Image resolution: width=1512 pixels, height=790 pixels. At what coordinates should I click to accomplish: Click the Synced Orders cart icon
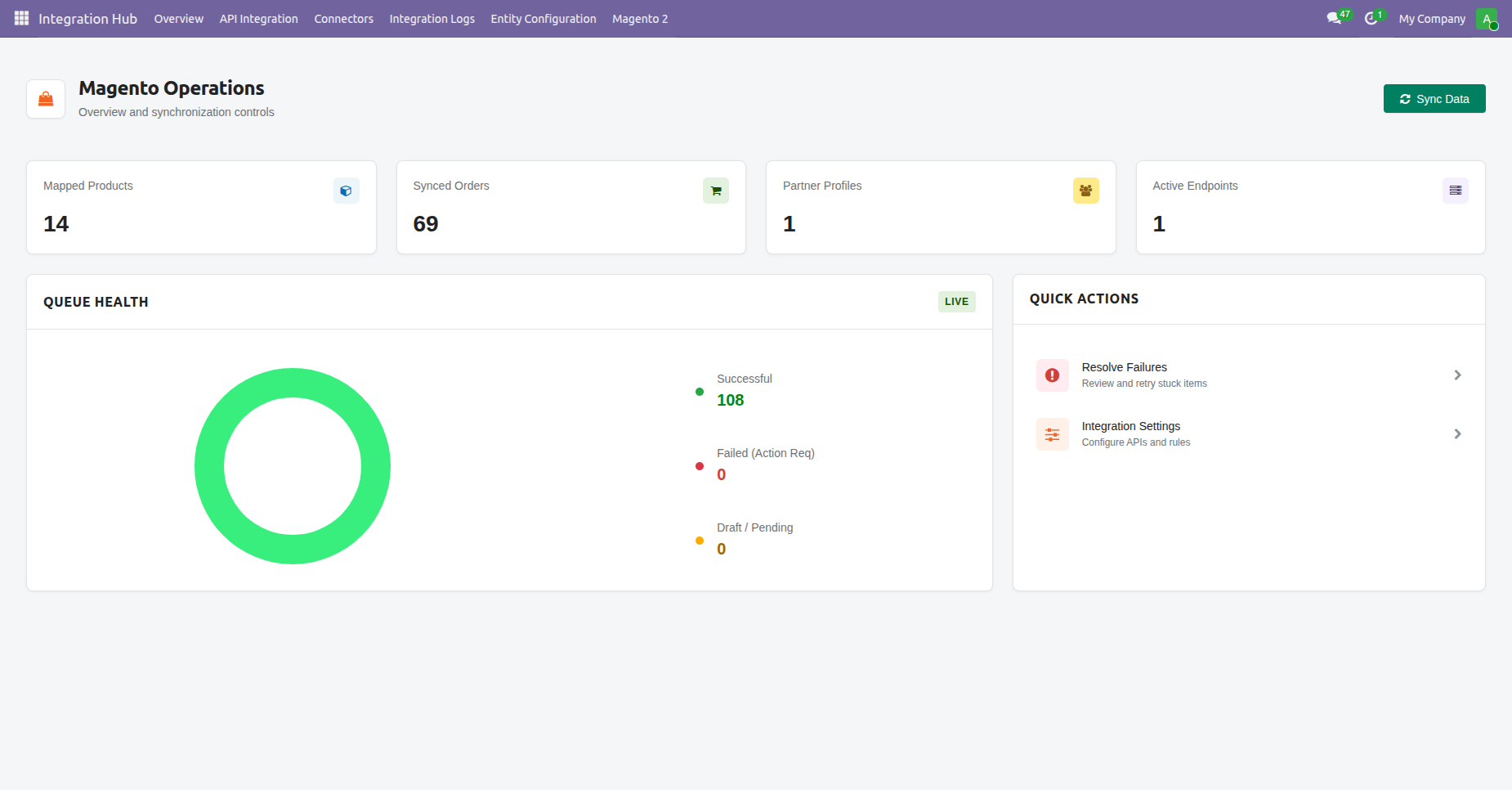716,191
